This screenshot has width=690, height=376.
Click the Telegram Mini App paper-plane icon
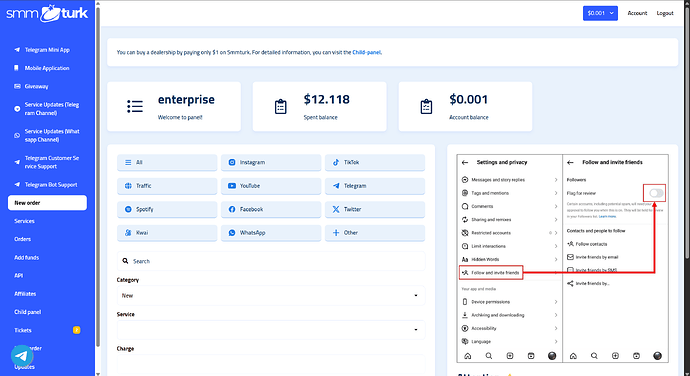pos(17,50)
